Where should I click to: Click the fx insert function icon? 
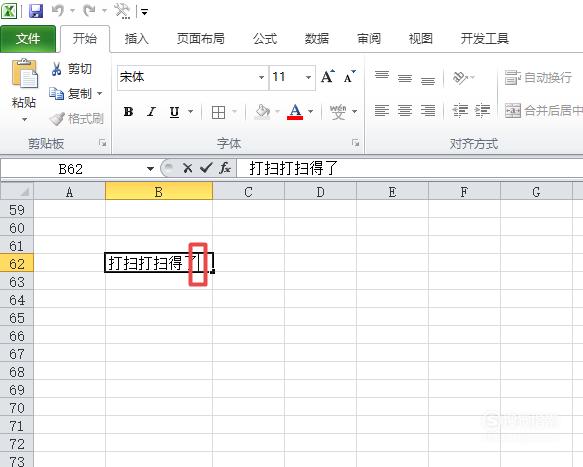click(x=225, y=168)
